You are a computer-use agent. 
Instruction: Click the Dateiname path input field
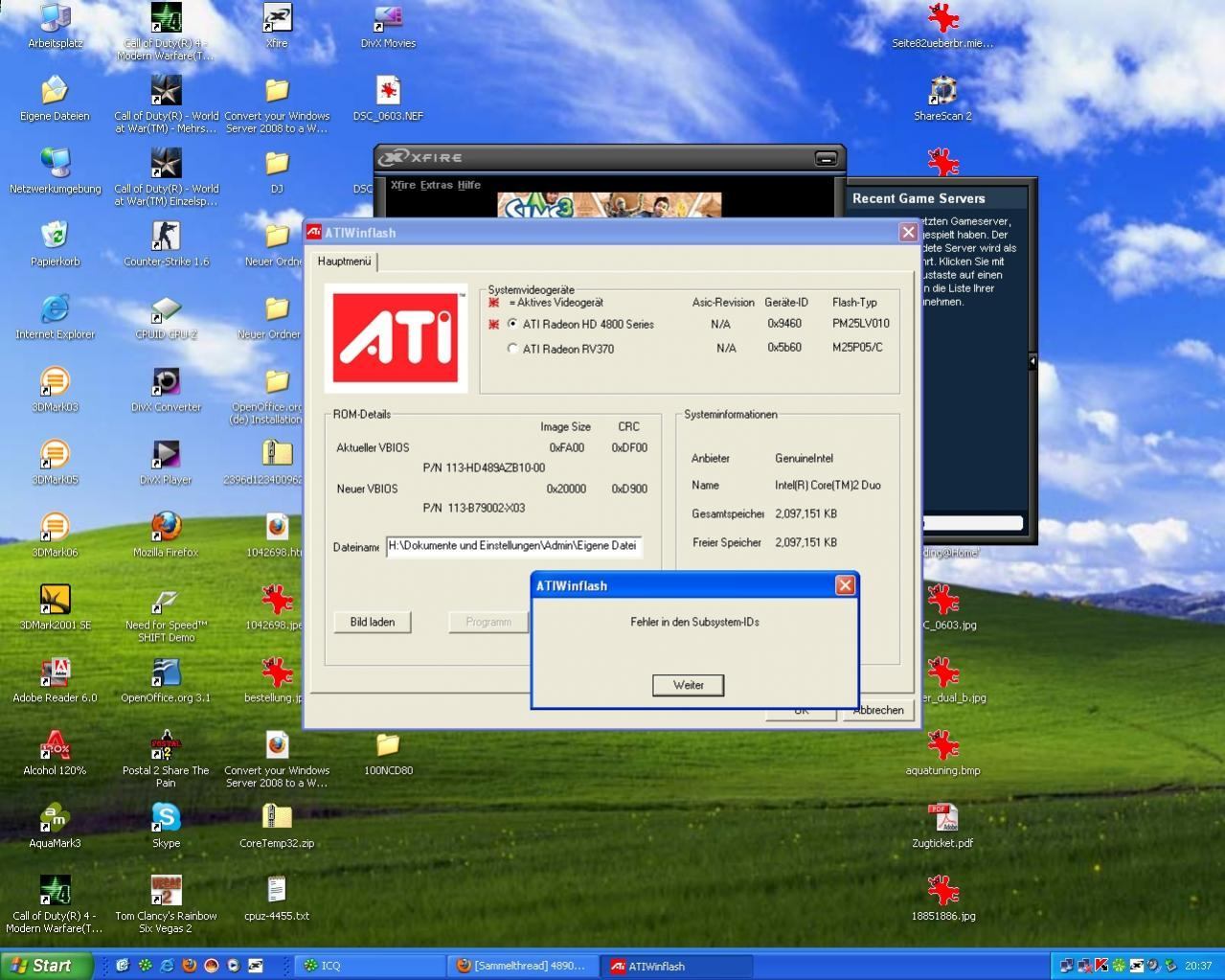[513, 546]
